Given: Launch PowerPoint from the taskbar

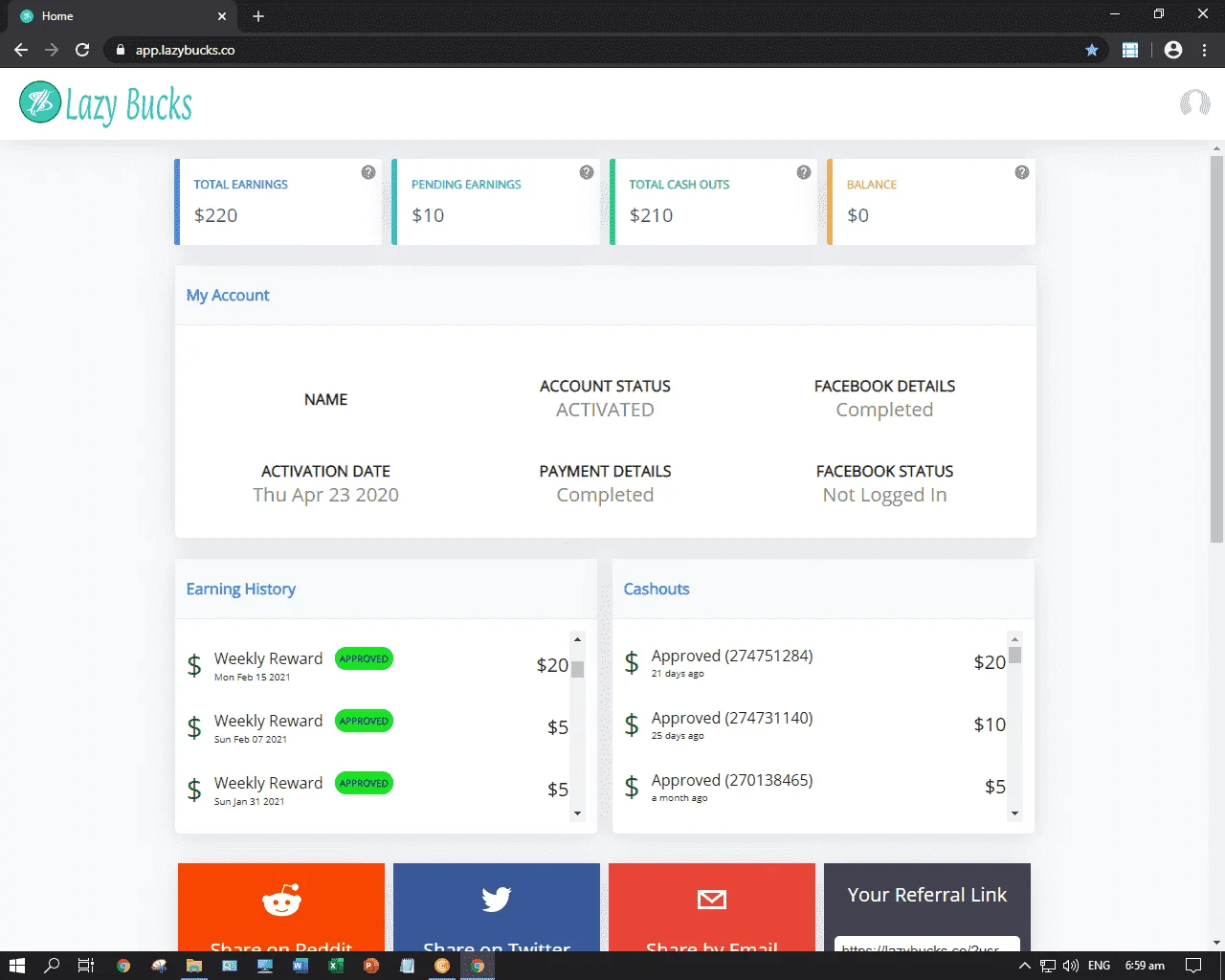Looking at the screenshot, I should [x=371, y=966].
